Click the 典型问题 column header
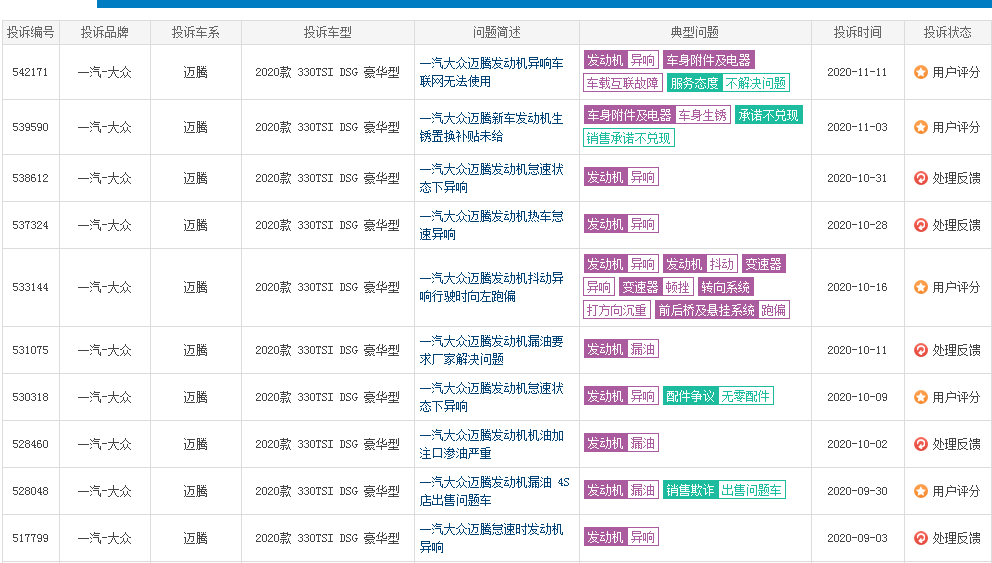Screen dimensions: 992x563 (x=695, y=32)
